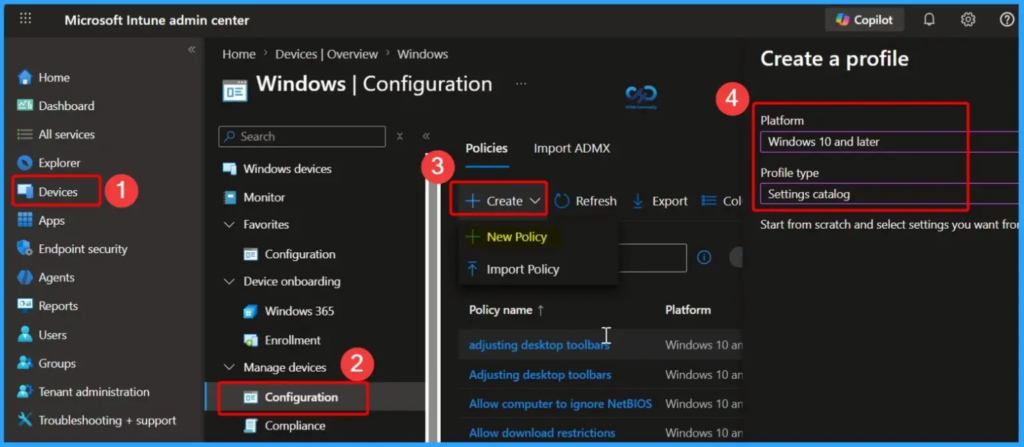Sort by Policy name column header
Viewport: 1024px width, 447px height.
[506, 310]
